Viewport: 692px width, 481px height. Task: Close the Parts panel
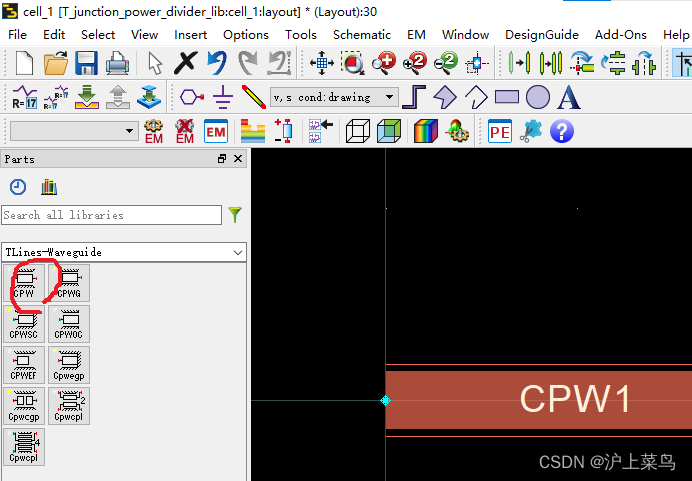(x=238, y=159)
